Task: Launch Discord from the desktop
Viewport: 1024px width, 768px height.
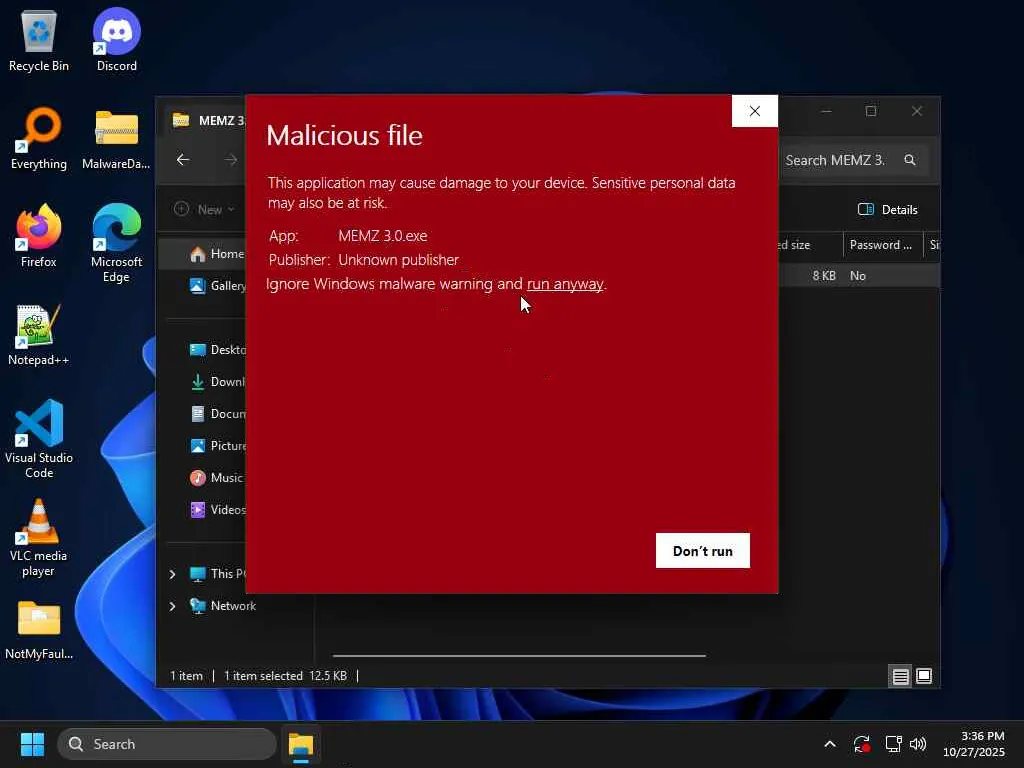Action: [x=117, y=40]
